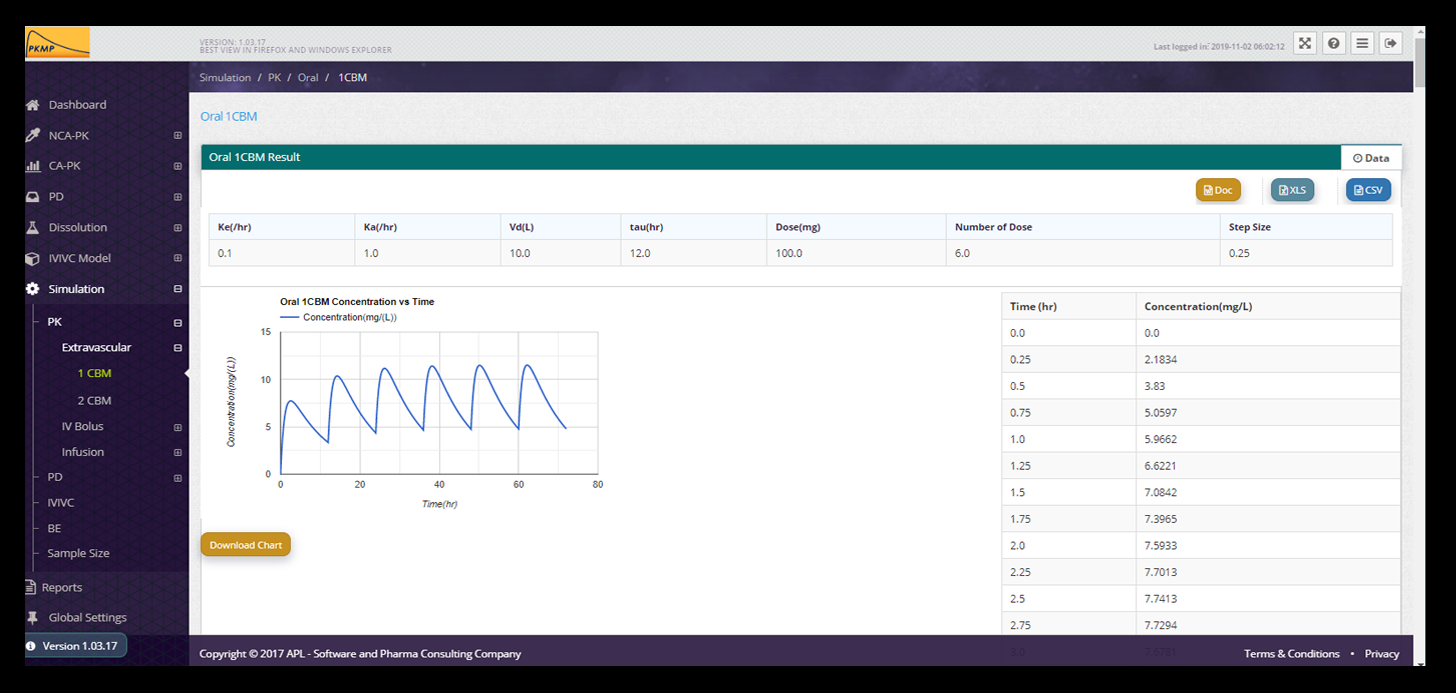Expand the IV Bolus submenu
Viewport: 1456px width, 693px height.
click(178, 427)
